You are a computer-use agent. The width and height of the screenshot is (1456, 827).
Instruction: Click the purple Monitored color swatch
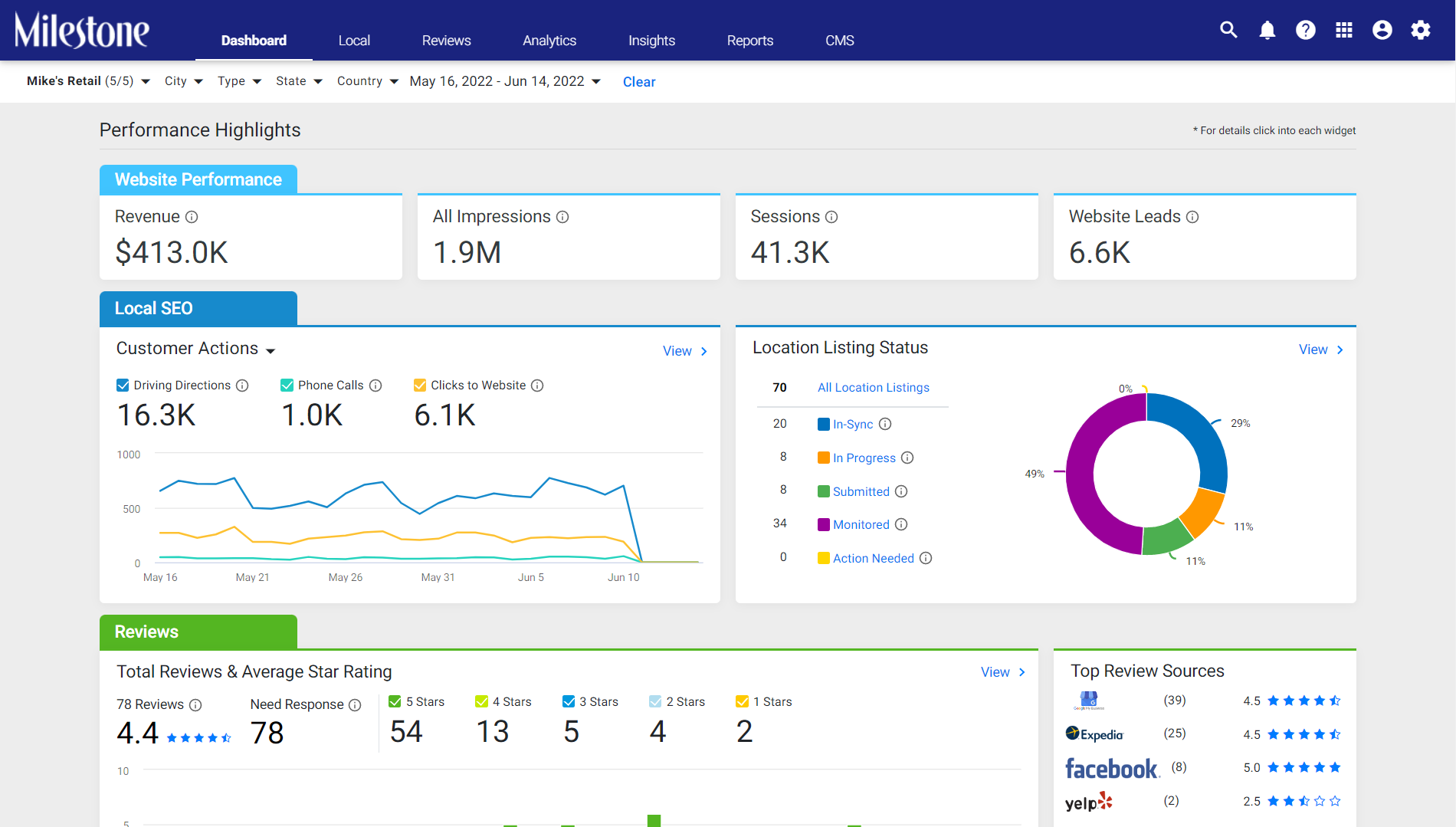pyautogui.click(x=824, y=525)
